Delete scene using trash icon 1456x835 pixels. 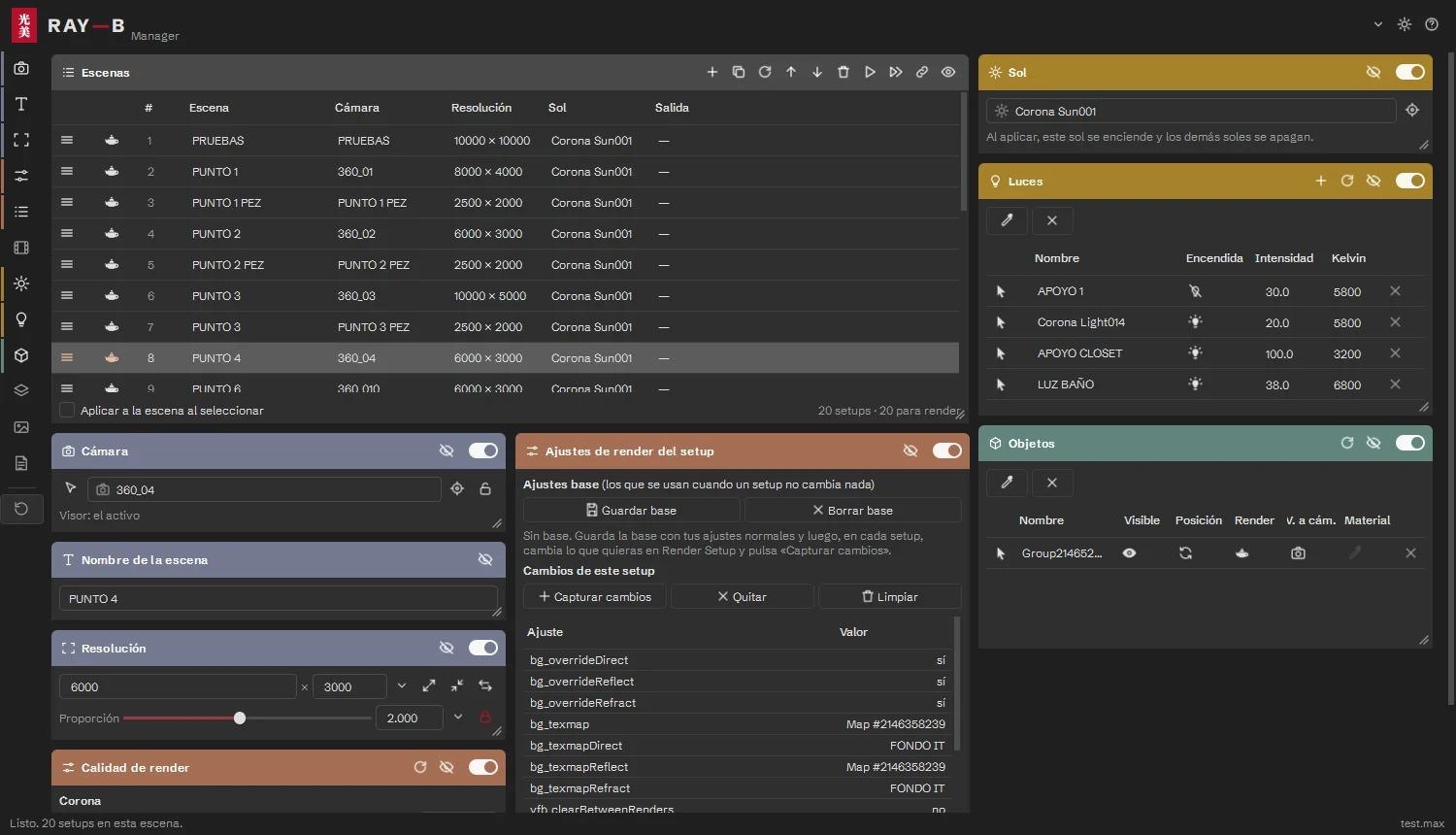[844, 72]
